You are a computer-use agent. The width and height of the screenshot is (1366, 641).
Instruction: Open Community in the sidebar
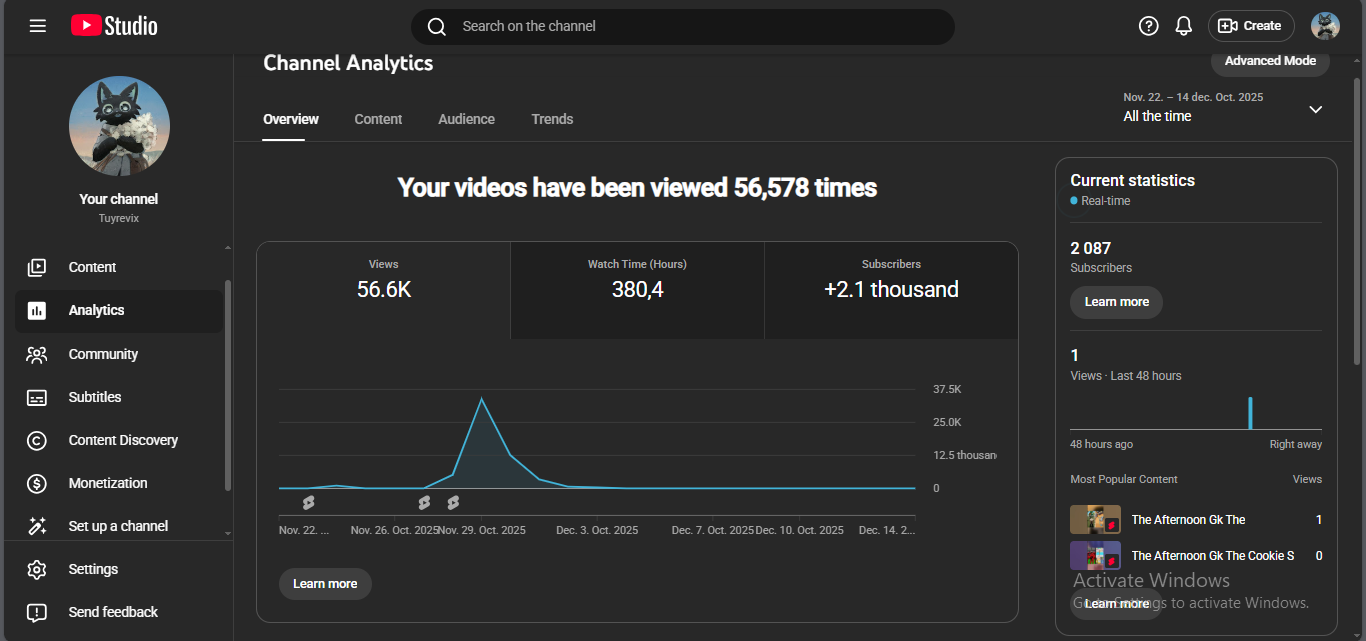[102, 354]
